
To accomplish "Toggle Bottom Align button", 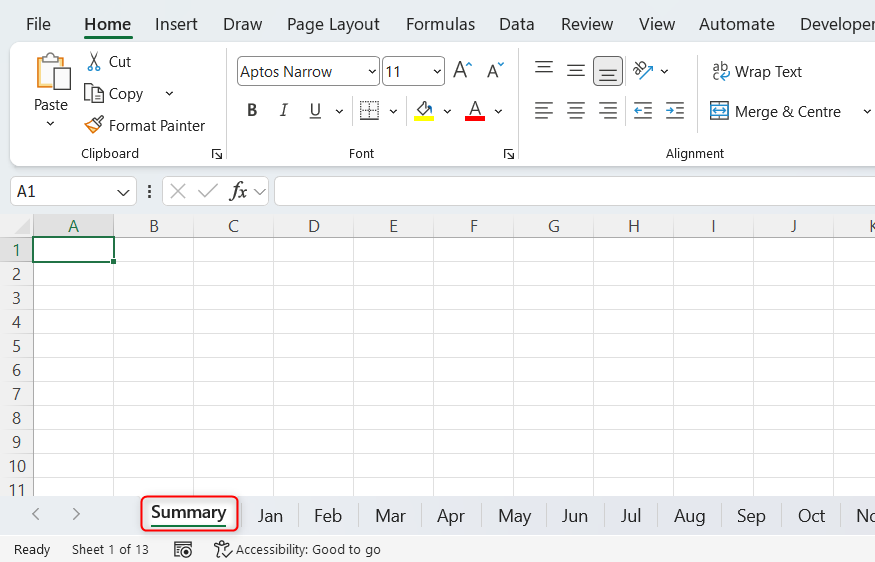I will tap(608, 71).
